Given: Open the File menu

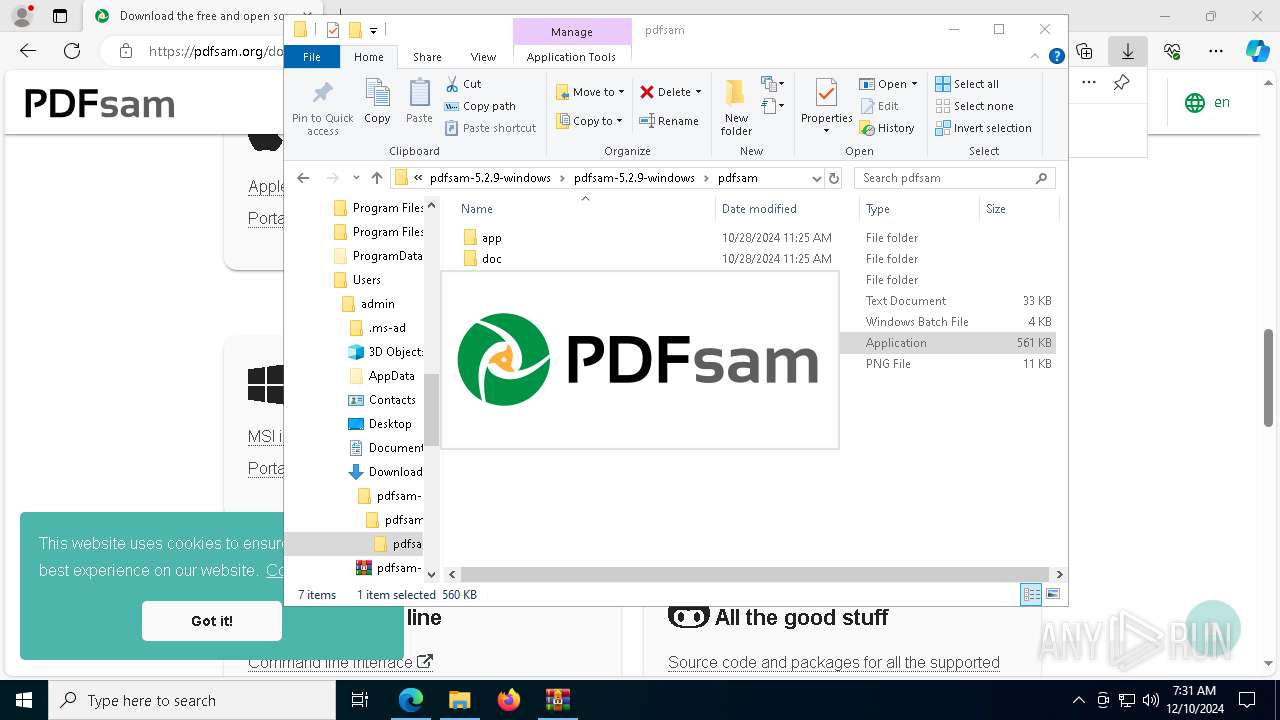Looking at the screenshot, I should [312, 57].
